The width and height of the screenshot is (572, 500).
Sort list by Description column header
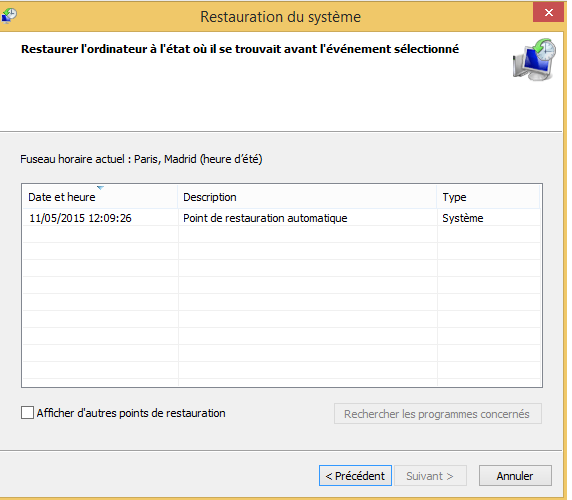click(307, 197)
